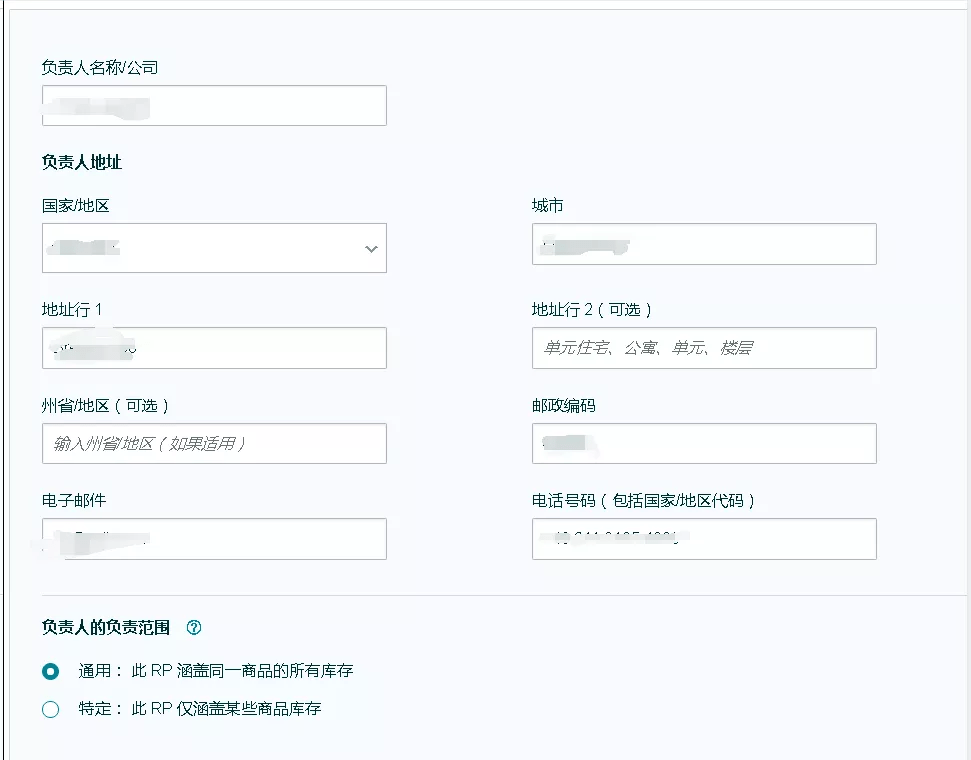Select the 特定 radio option
The width and height of the screenshot is (971, 760).
(51, 709)
